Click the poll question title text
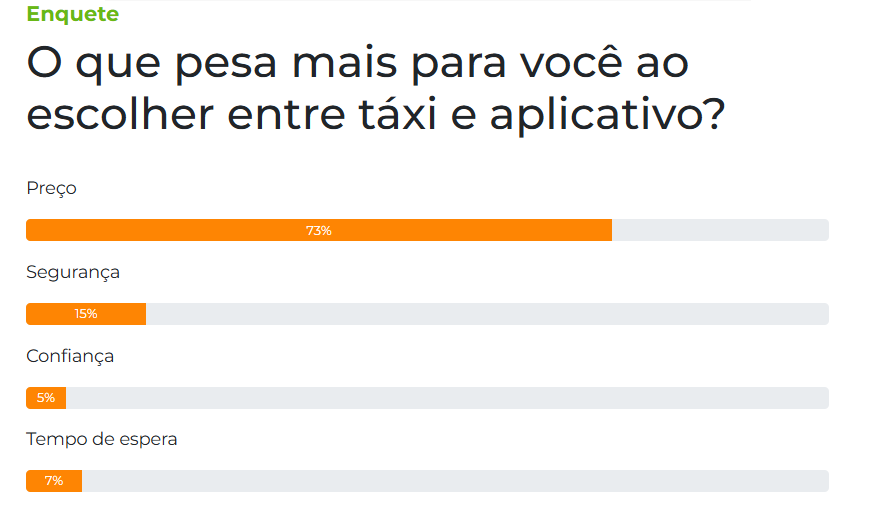This screenshot has height=514, width=878. (x=376, y=89)
